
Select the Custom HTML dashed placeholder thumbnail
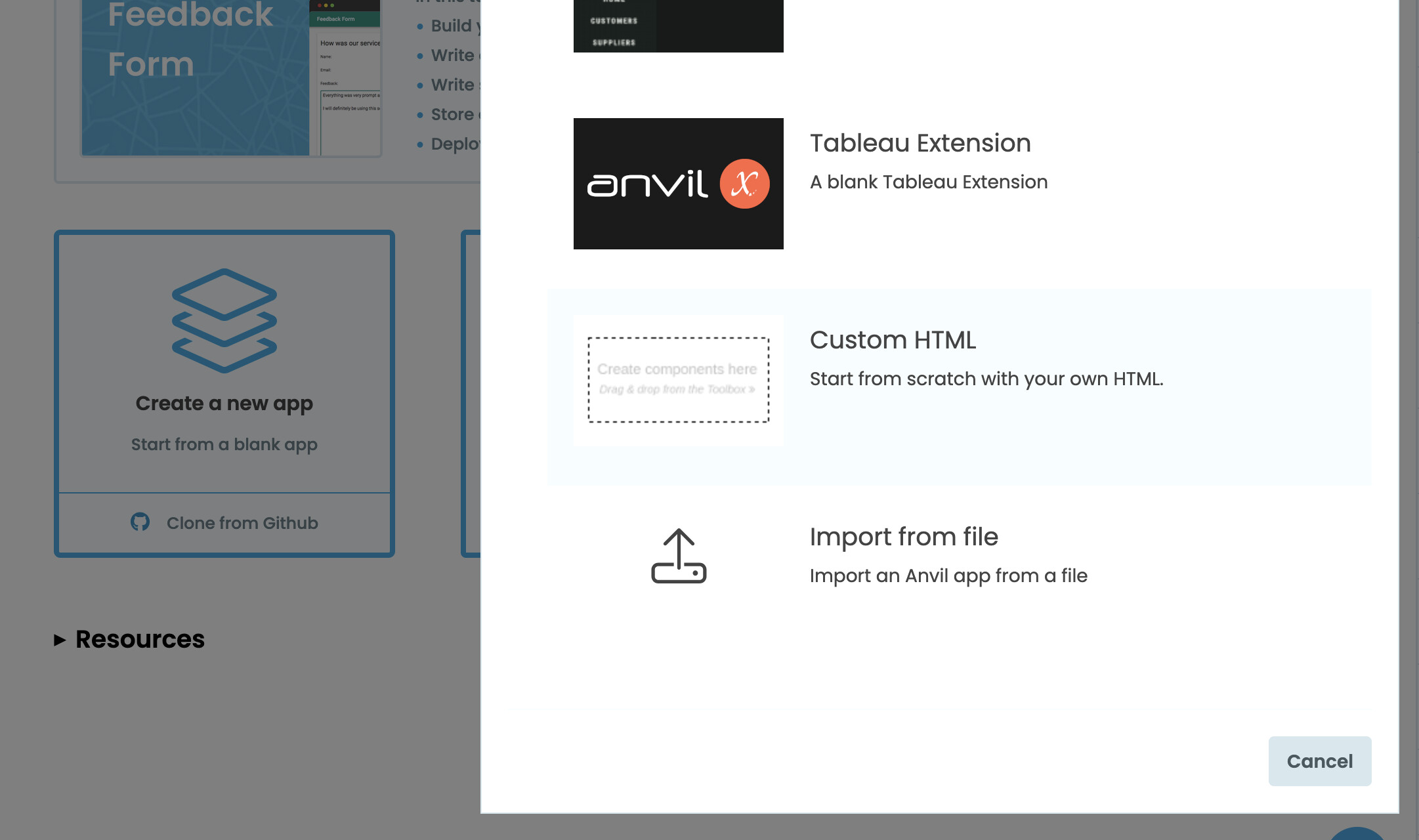[x=678, y=381]
